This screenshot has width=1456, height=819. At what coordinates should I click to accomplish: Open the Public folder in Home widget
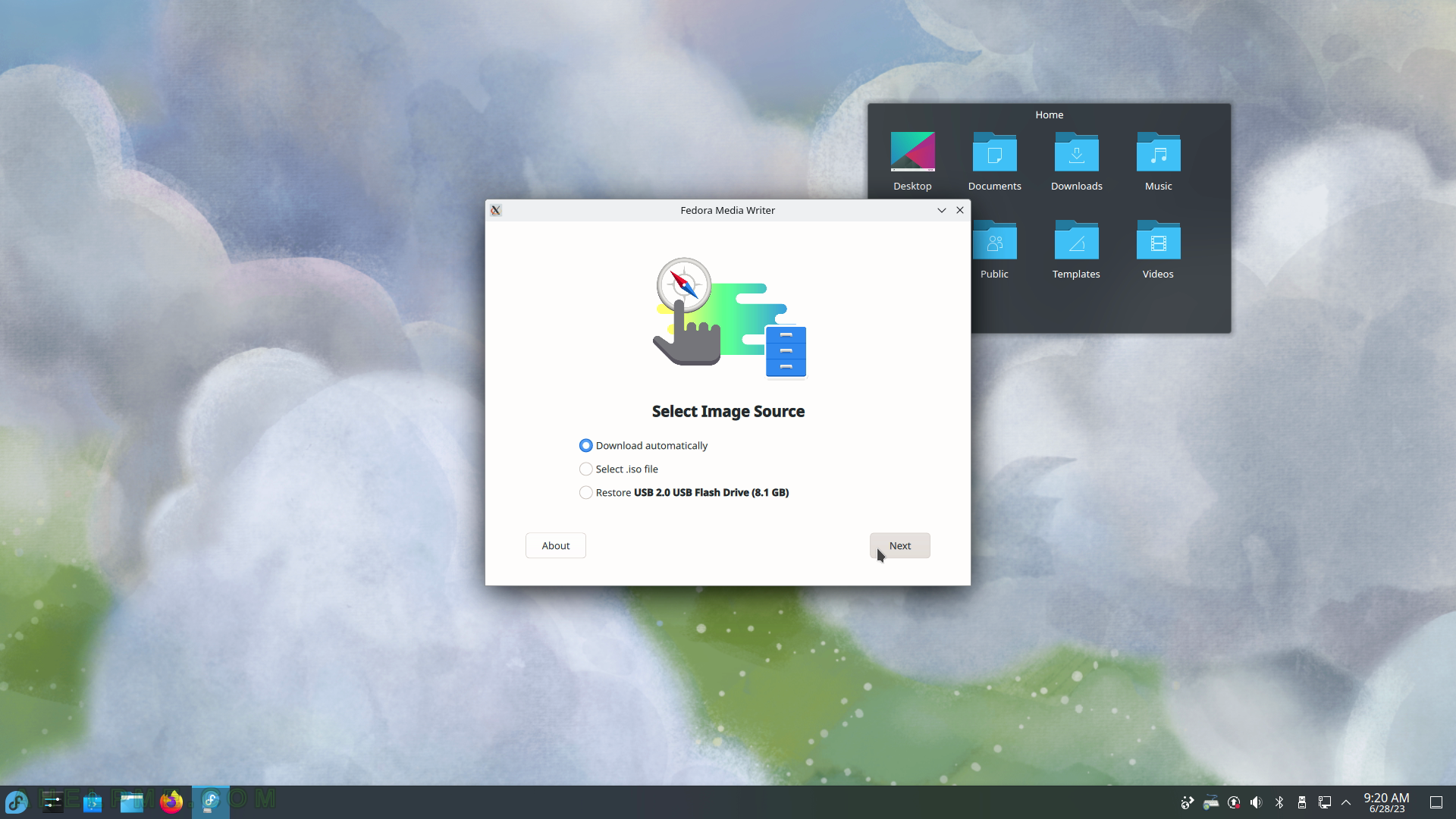click(994, 249)
